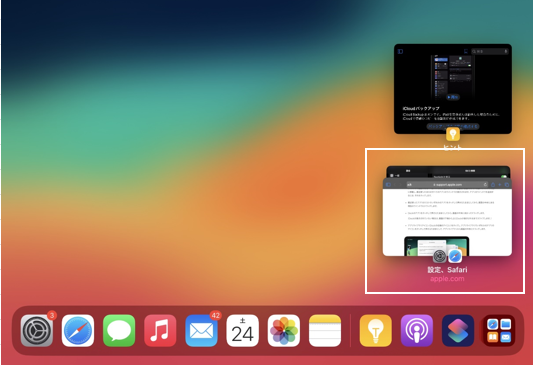Select the Settings window behind Safari in card
533x365 pixels.
pyautogui.click(x=448, y=171)
